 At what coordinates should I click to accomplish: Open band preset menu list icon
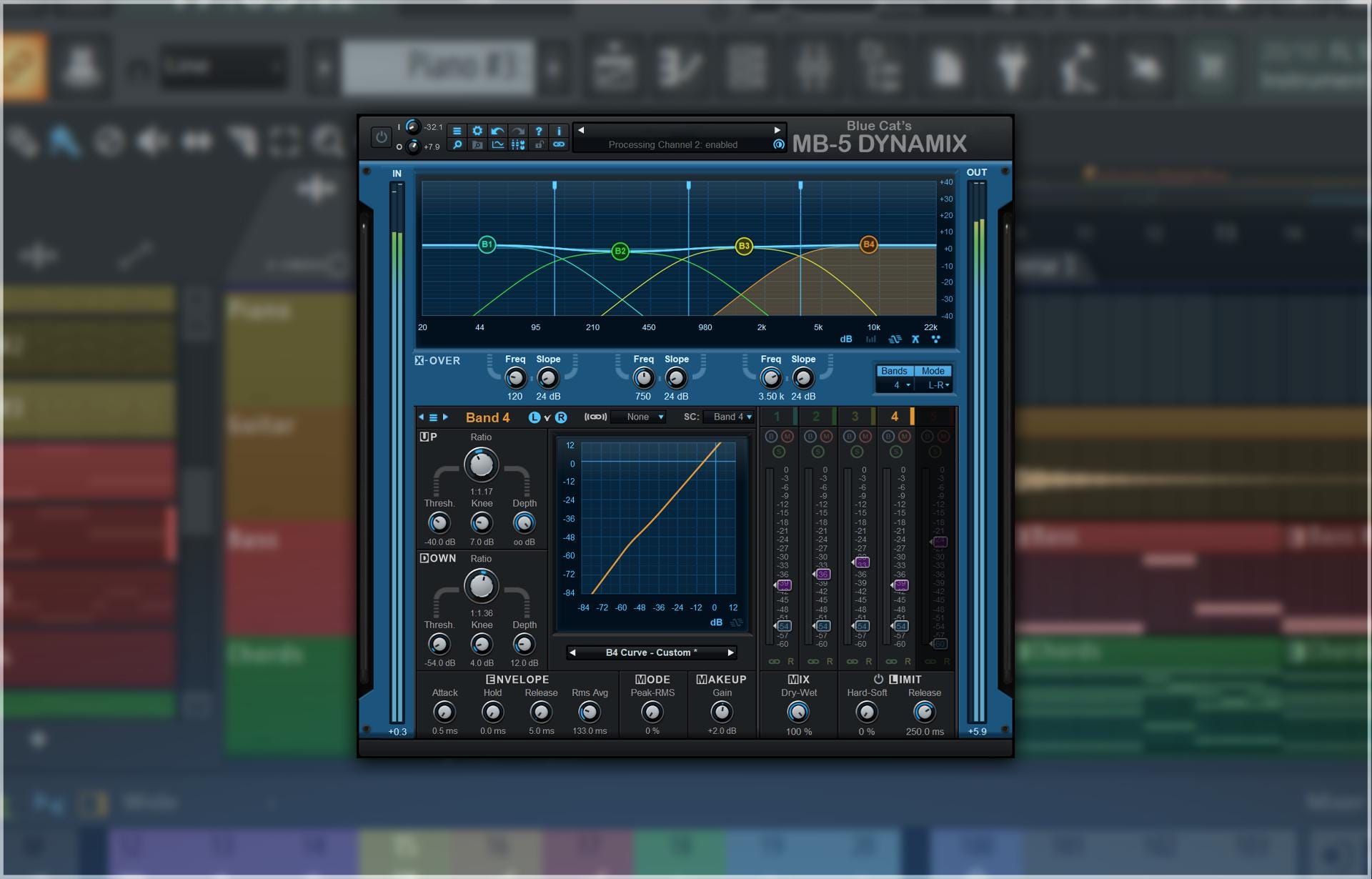(x=433, y=417)
